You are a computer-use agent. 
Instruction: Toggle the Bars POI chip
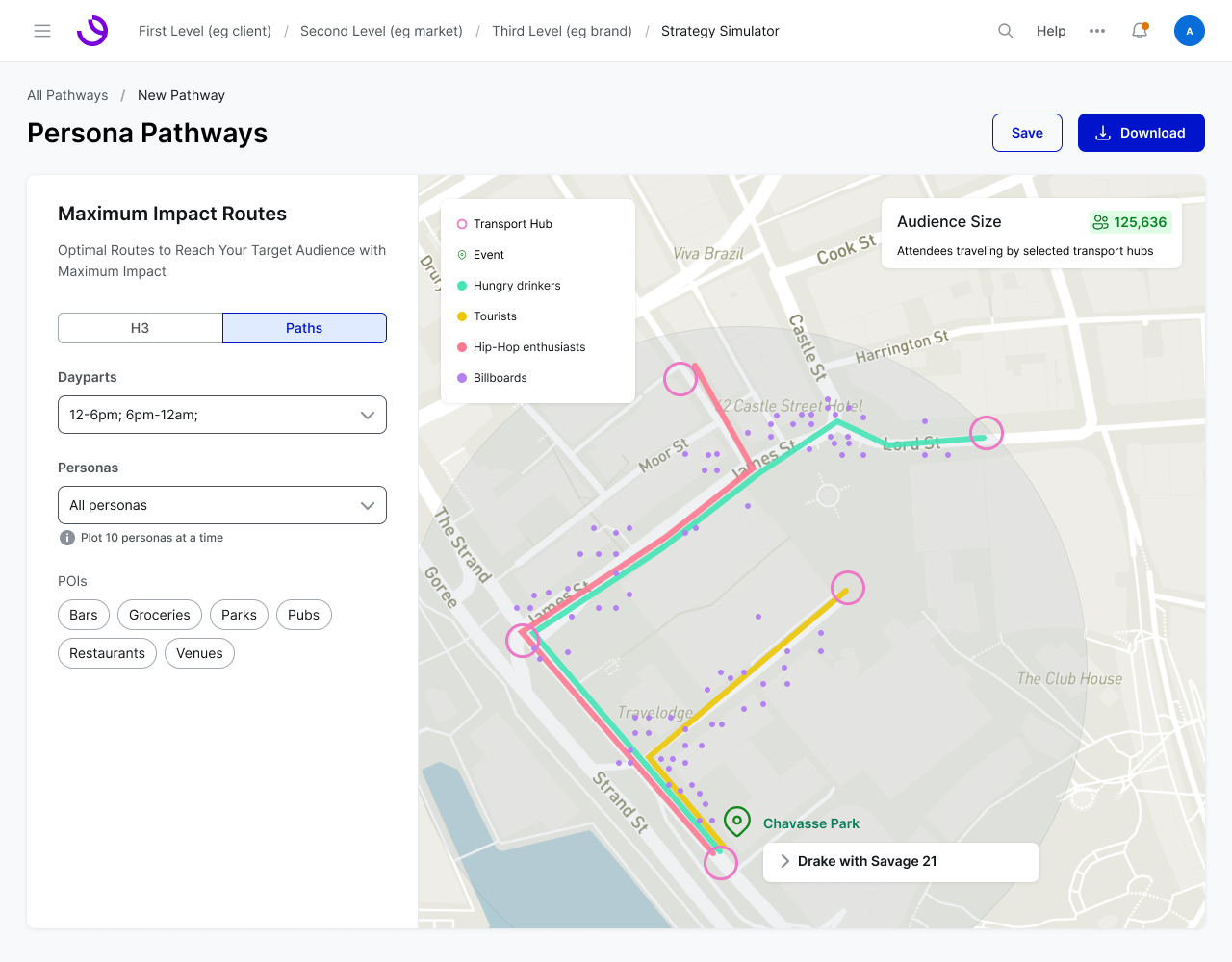84,615
